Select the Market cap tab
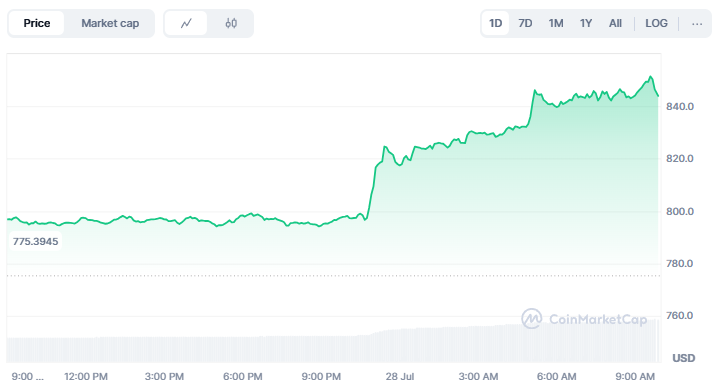 110,23
